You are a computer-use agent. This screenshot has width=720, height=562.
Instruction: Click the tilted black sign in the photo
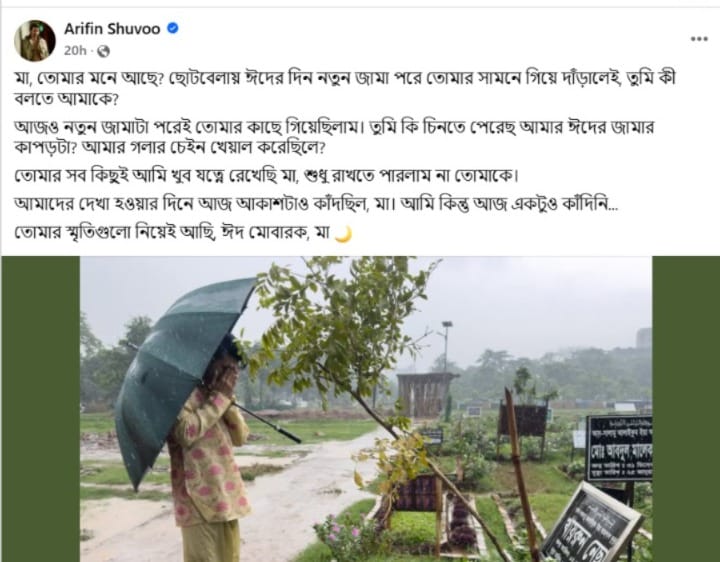[x=592, y=525]
